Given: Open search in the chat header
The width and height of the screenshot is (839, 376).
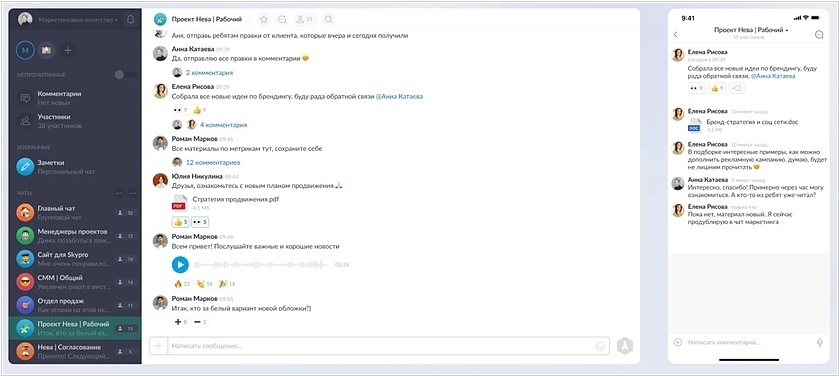Looking at the screenshot, I should tap(329, 19).
